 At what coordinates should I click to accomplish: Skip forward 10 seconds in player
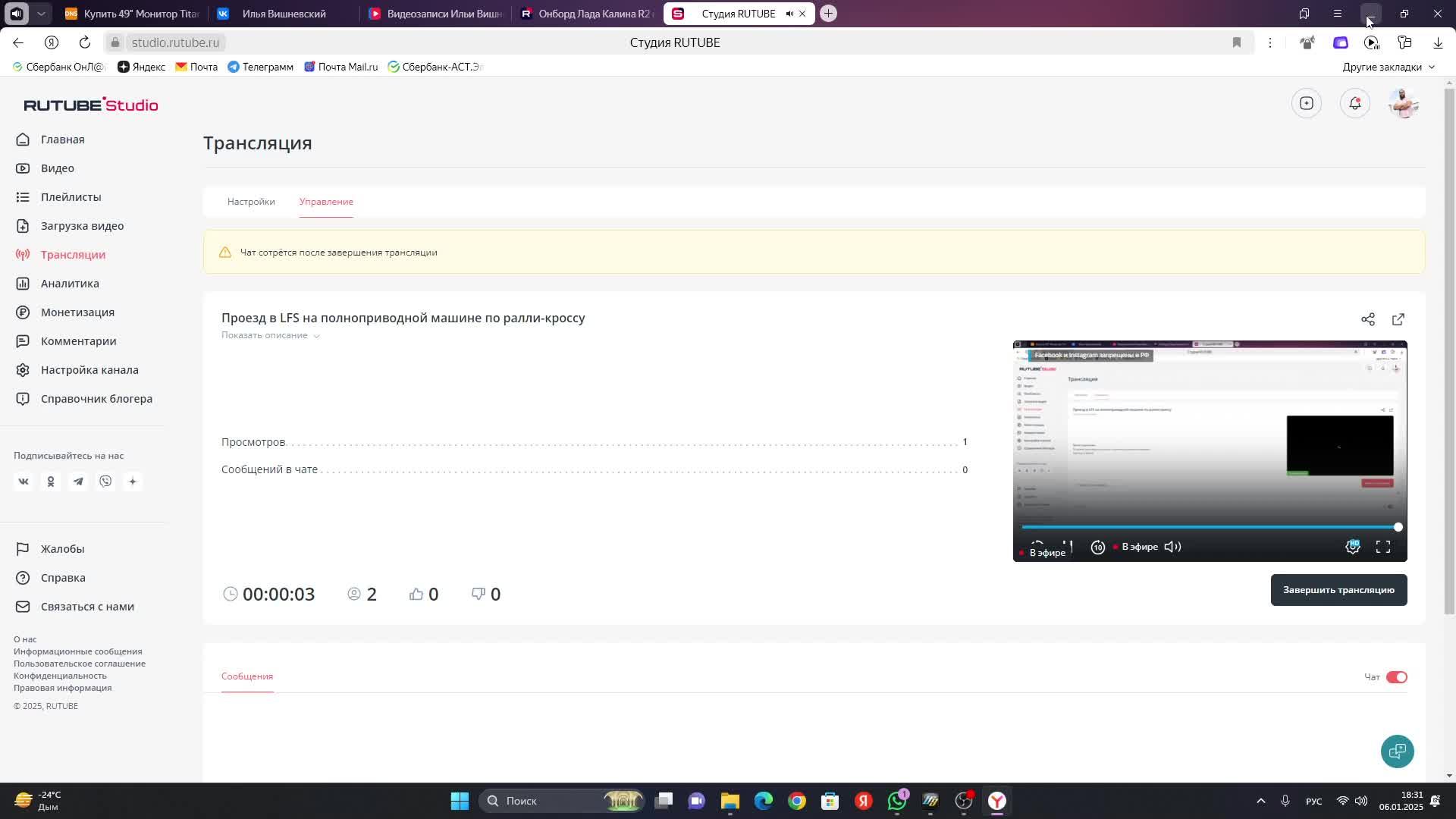pyautogui.click(x=1097, y=547)
